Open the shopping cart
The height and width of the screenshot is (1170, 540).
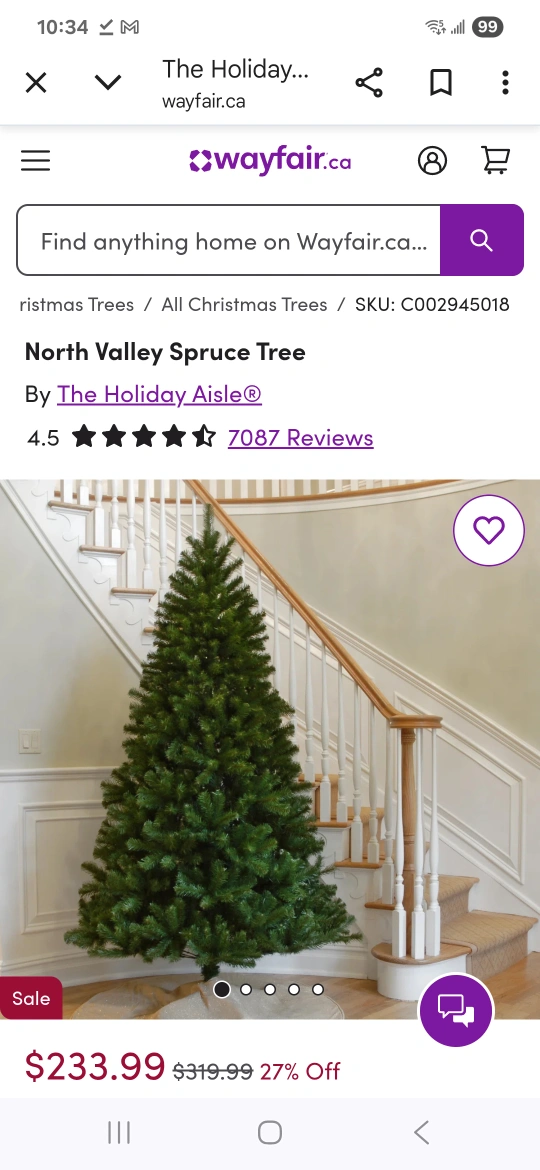pyautogui.click(x=495, y=160)
